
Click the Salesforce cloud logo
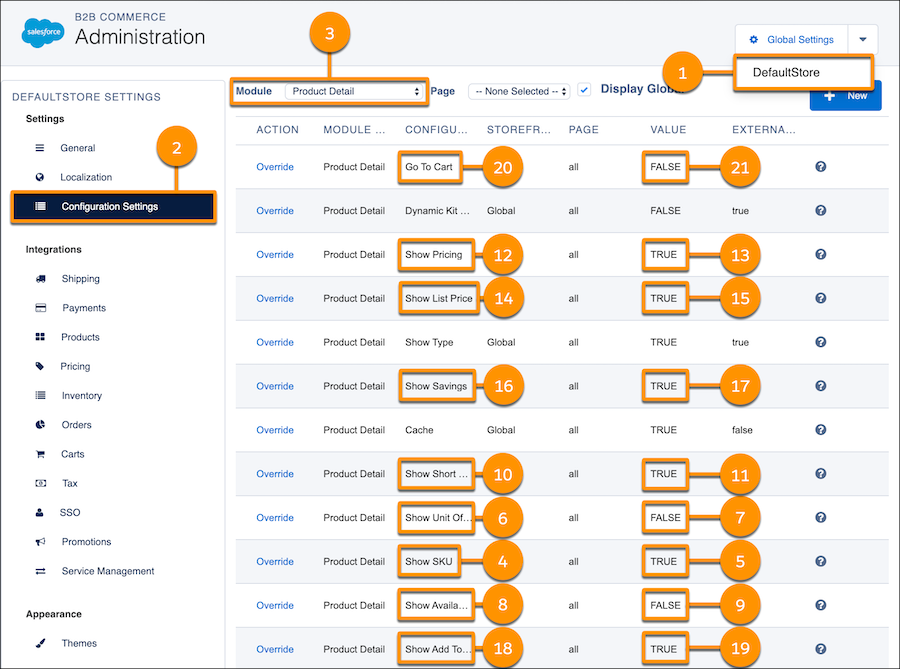[43, 33]
